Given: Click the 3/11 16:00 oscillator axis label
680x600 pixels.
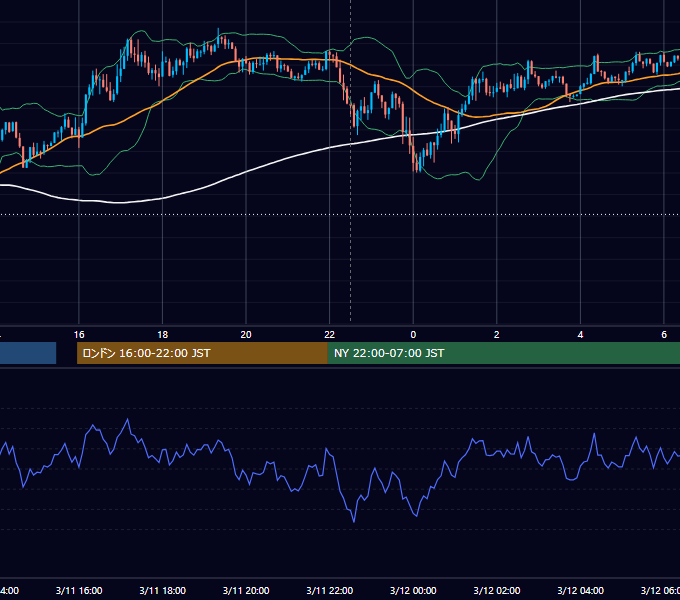Looking at the screenshot, I should pos(79,590).
